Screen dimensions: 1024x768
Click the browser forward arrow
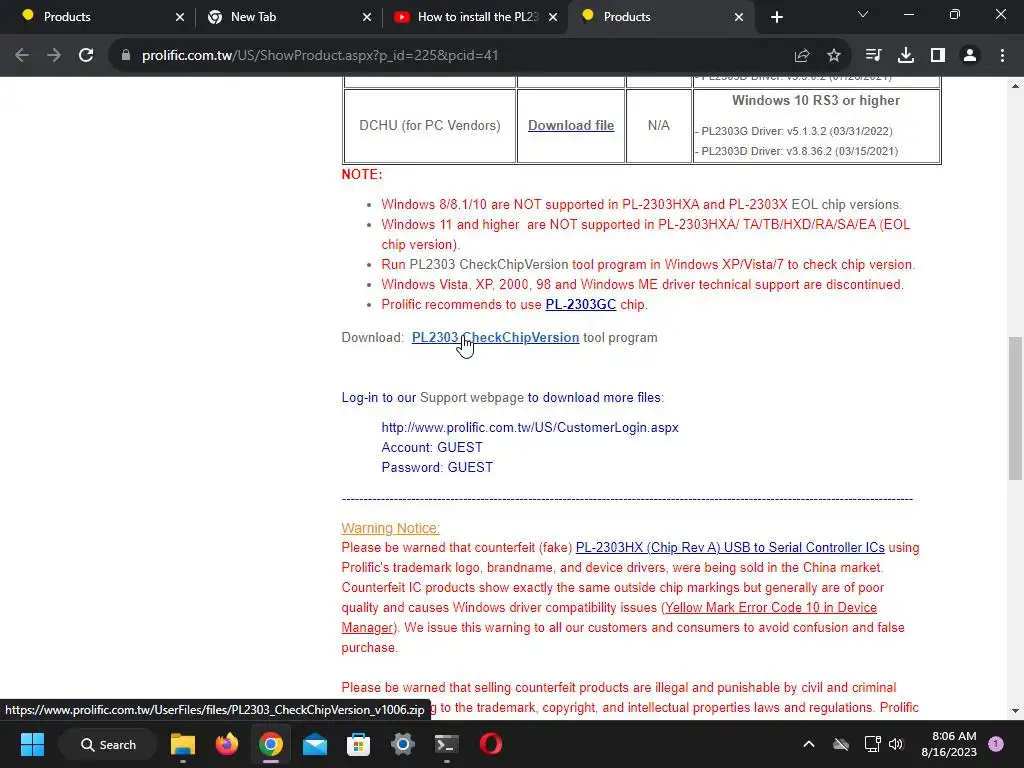point(54,56)
